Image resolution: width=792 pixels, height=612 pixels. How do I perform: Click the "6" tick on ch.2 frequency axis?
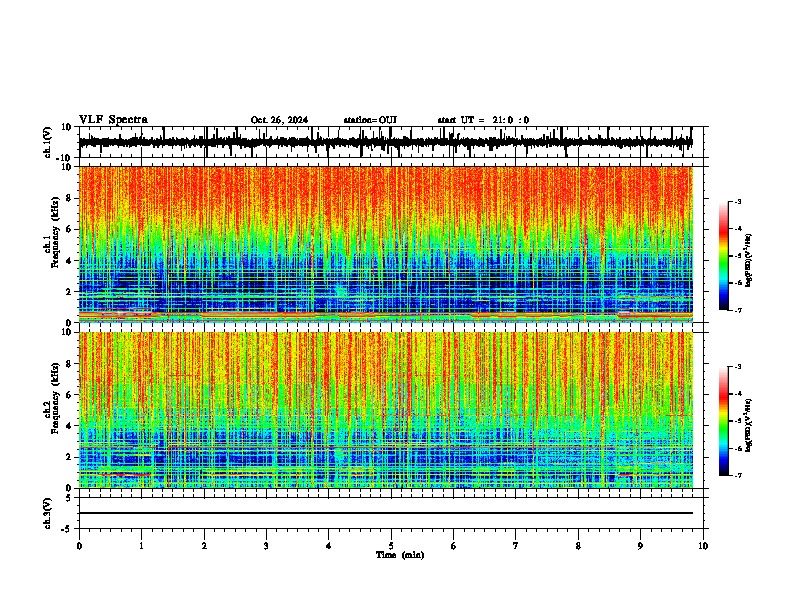(70, 394)
